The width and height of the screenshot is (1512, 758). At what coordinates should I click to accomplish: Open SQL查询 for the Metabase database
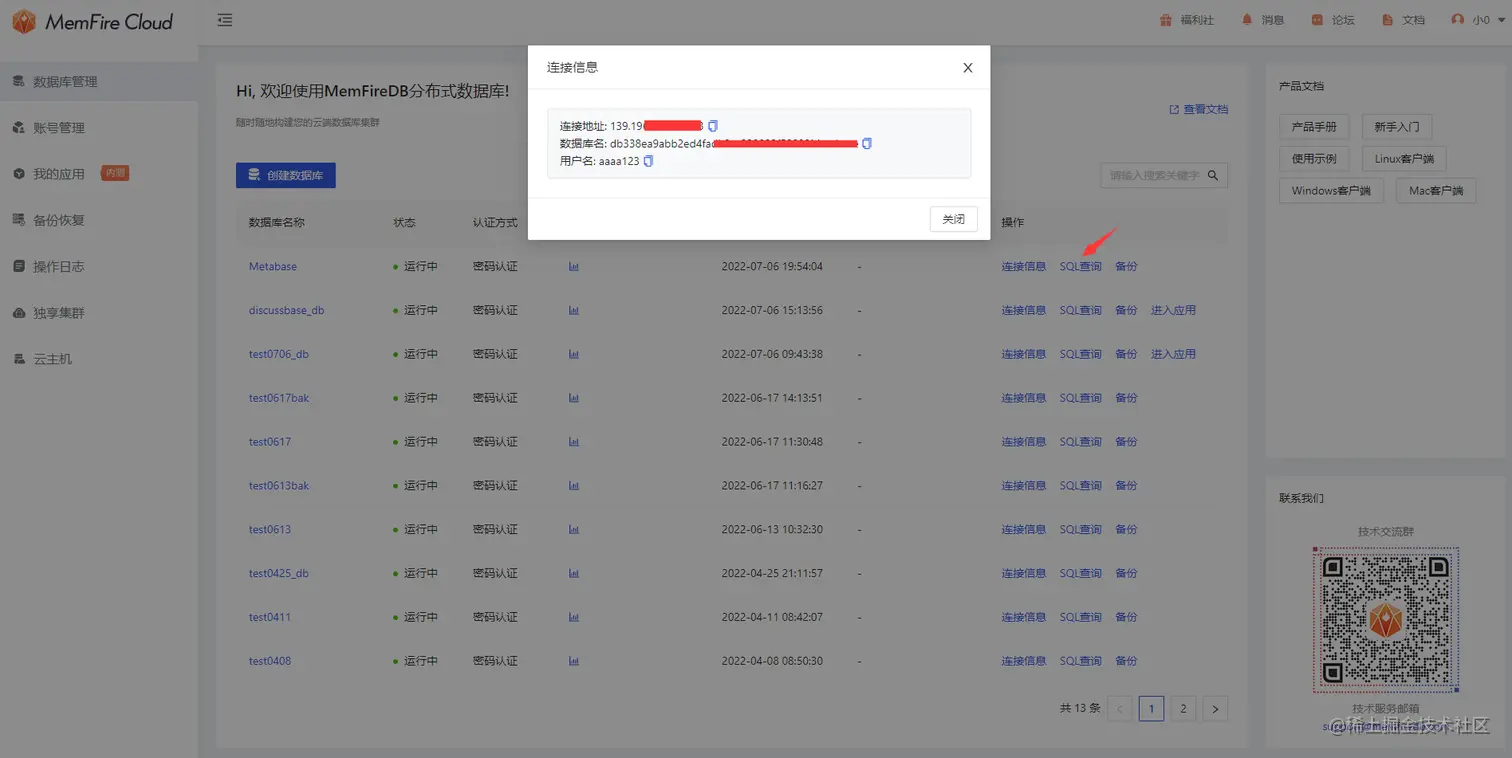pos(1081,267)
